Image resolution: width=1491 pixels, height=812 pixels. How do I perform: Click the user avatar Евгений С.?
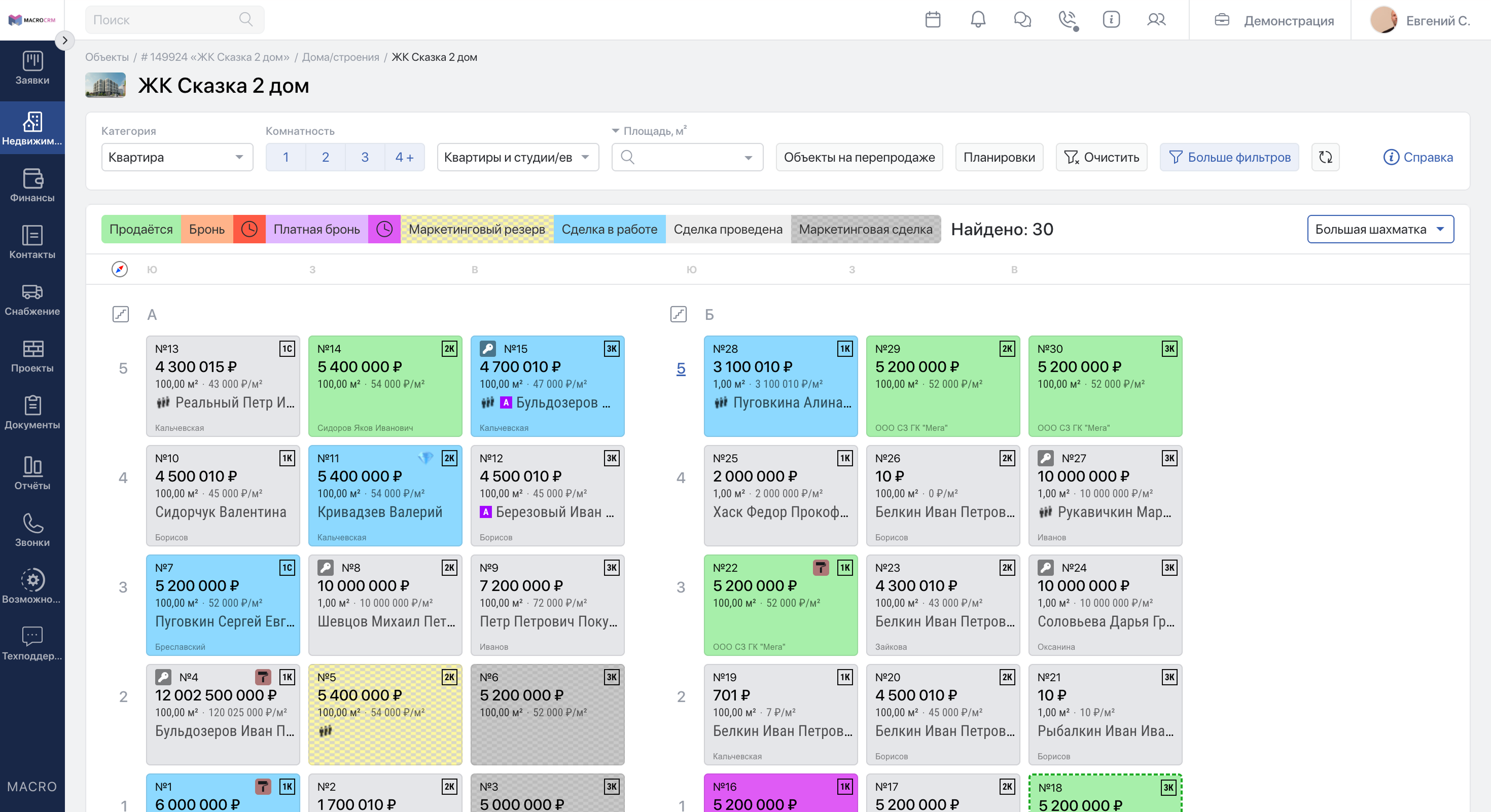1383,20
